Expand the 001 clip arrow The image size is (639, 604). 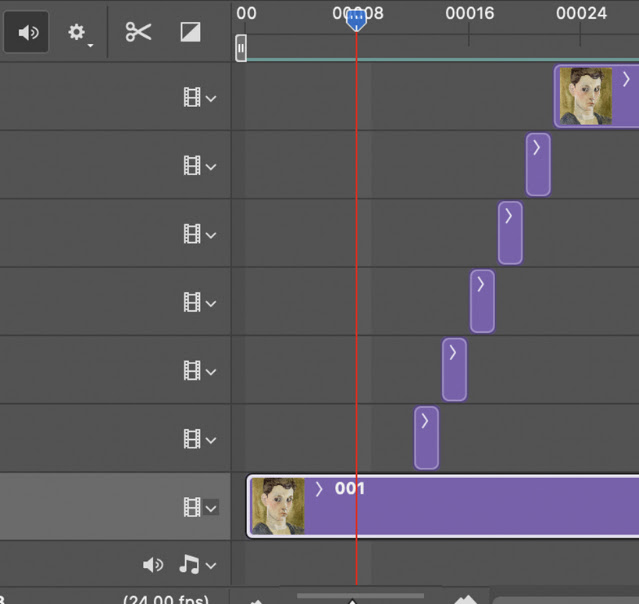coord(319,489)
